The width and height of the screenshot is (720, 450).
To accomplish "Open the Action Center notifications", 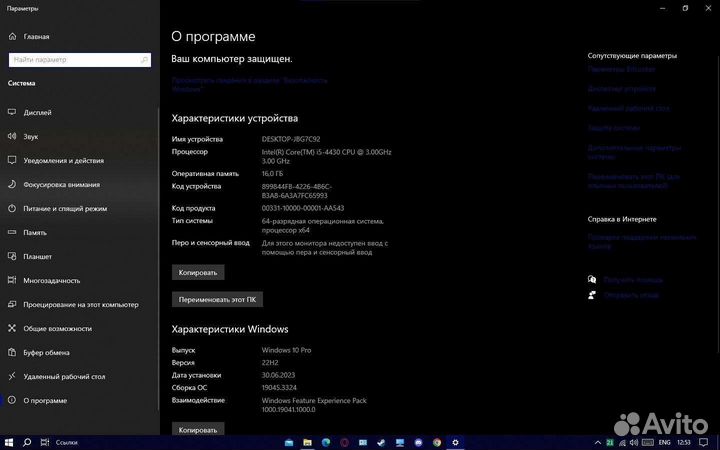I will coord(703,442).
